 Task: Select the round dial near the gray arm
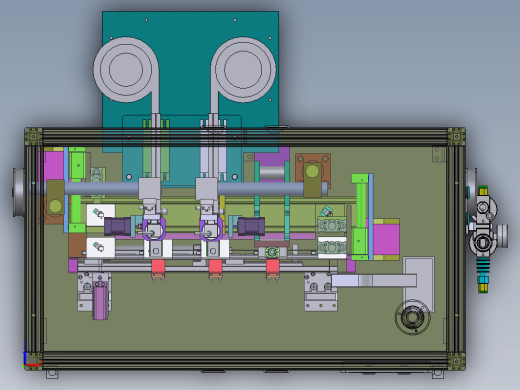(x=413, y=317)
